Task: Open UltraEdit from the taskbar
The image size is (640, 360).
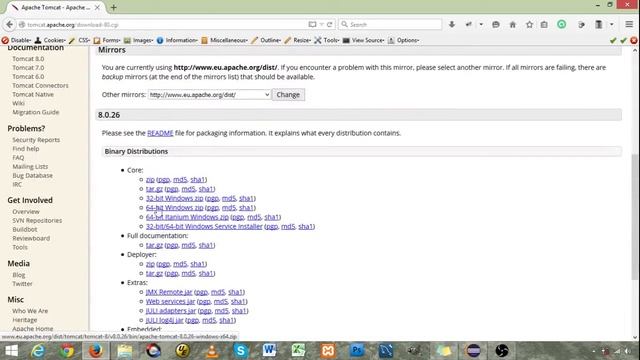Action: (182, 351)
